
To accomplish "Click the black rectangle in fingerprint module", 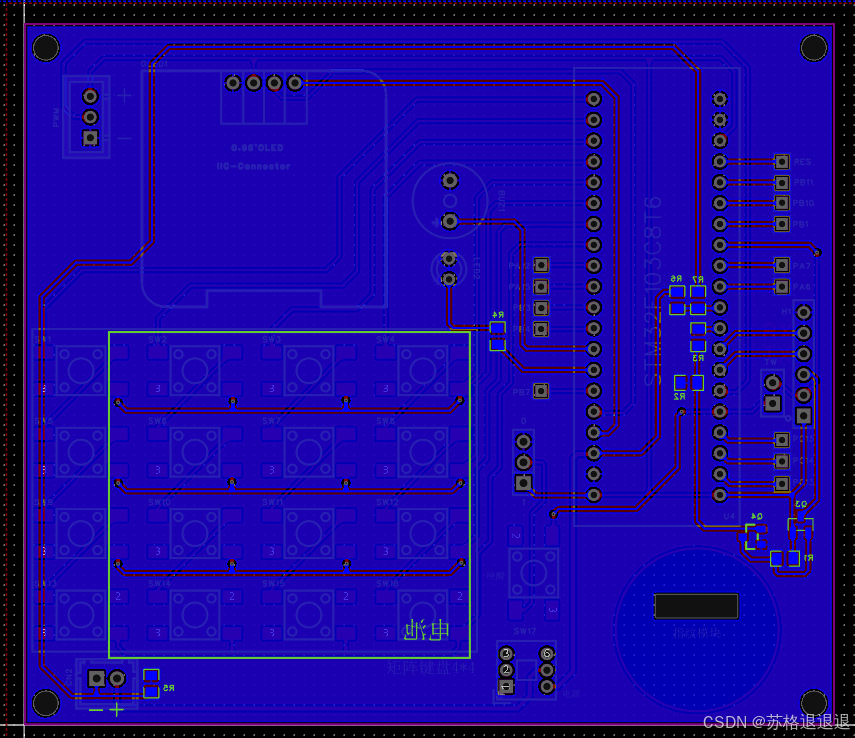I will coord(696,606).
